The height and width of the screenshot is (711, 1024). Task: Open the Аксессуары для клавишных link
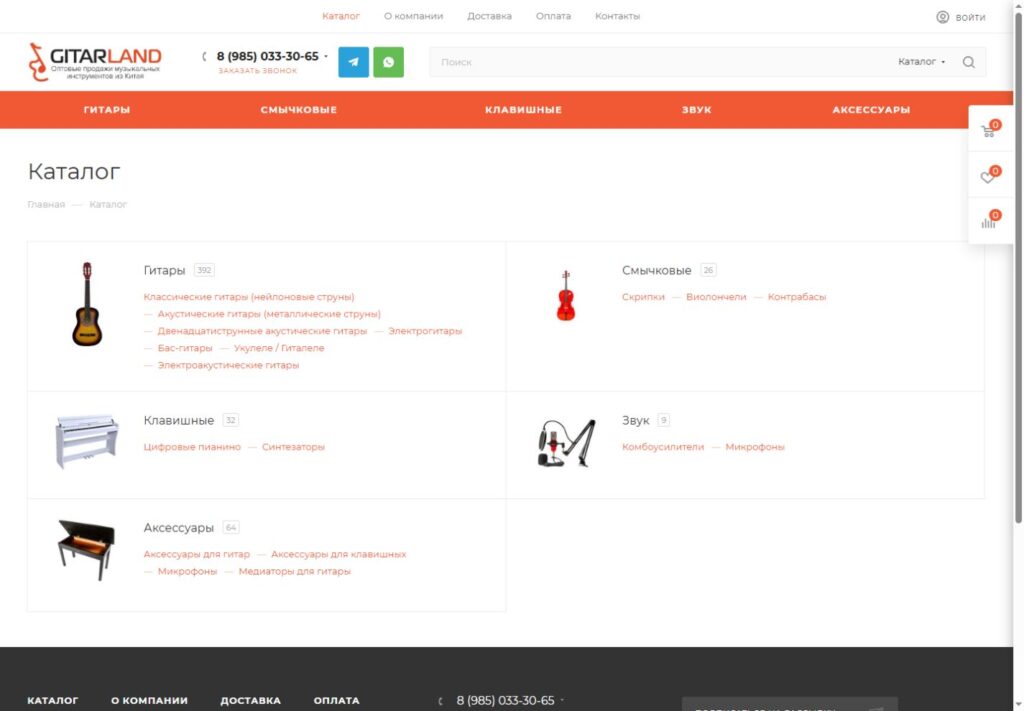coord(338,554)
